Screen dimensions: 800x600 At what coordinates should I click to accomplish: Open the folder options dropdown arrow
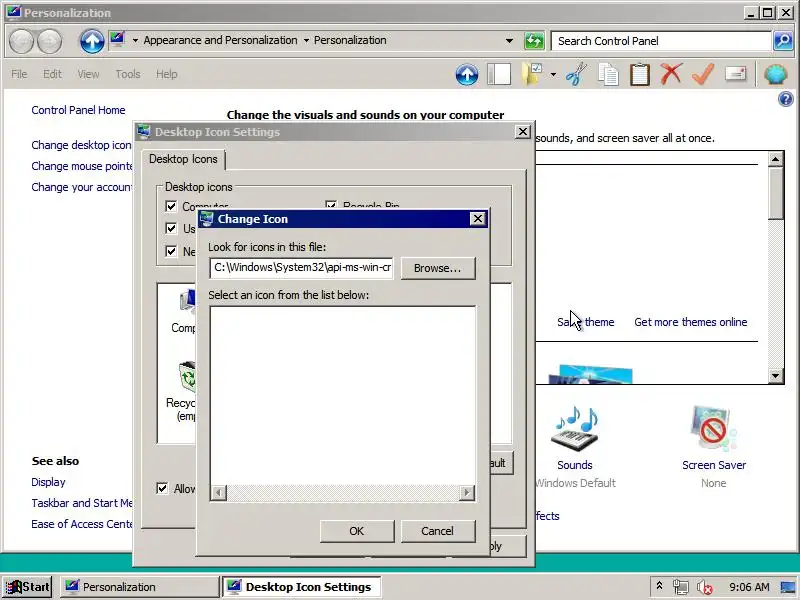point(553,75)
